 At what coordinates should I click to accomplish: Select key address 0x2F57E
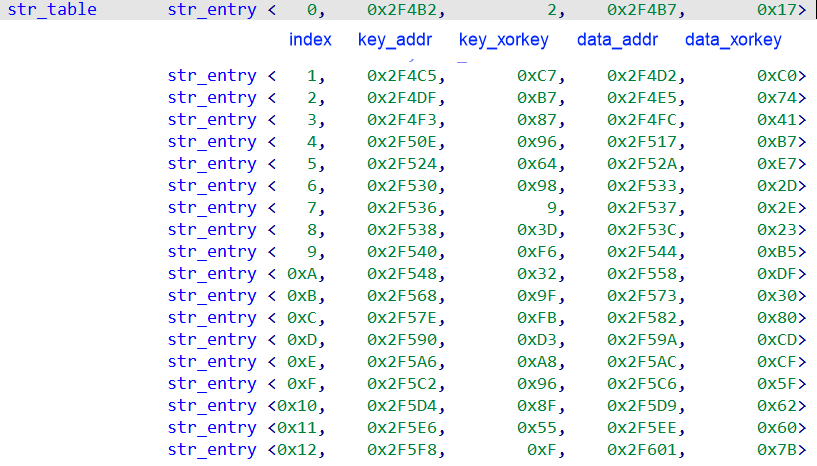401,317
